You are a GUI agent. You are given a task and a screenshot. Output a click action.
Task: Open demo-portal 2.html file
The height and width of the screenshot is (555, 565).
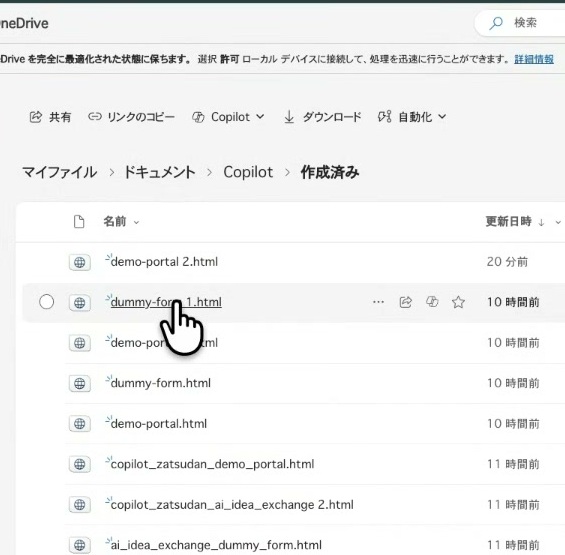[x=164, y=262]
